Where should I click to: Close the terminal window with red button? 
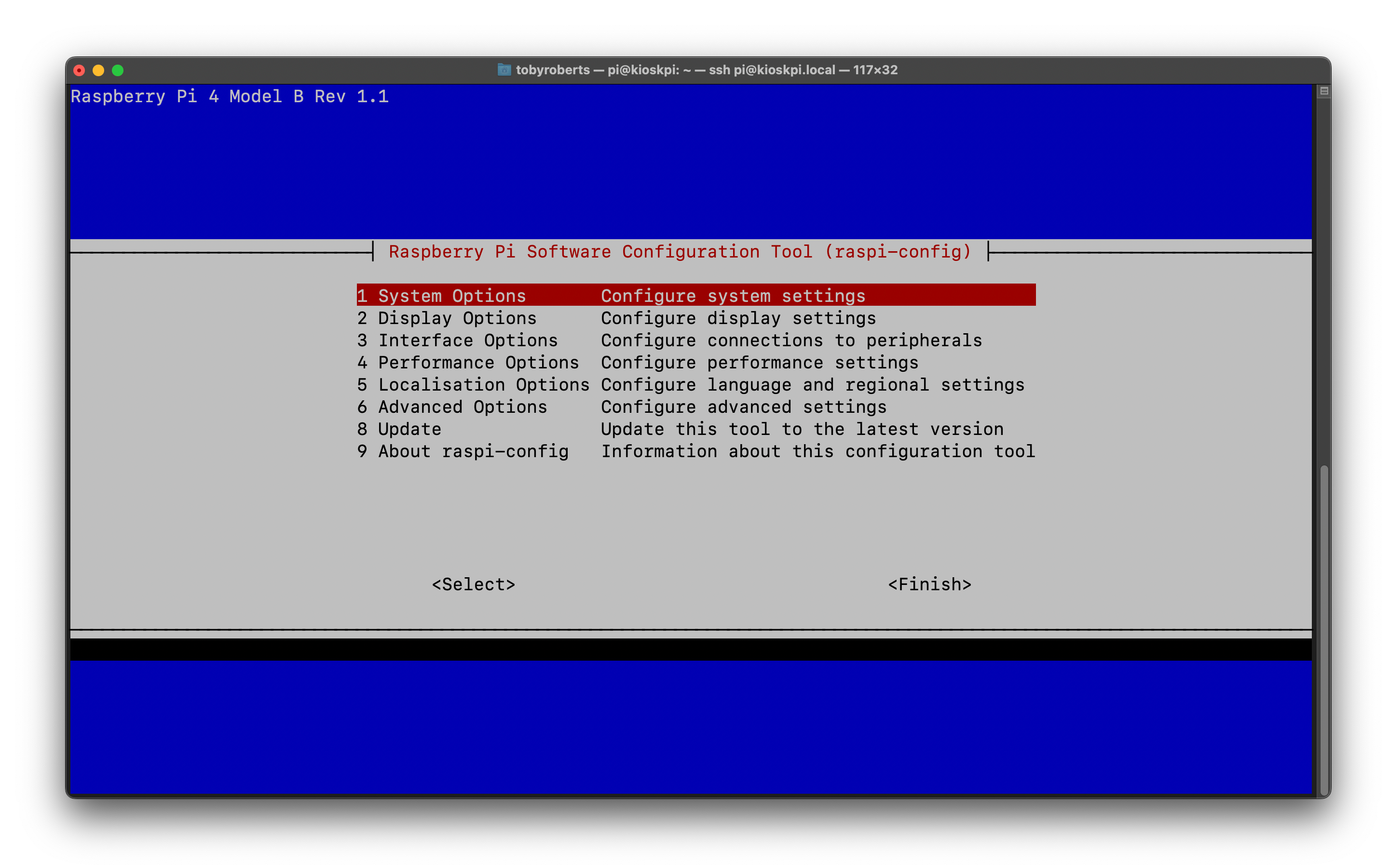pyautogui.click(x=79, y=70)
